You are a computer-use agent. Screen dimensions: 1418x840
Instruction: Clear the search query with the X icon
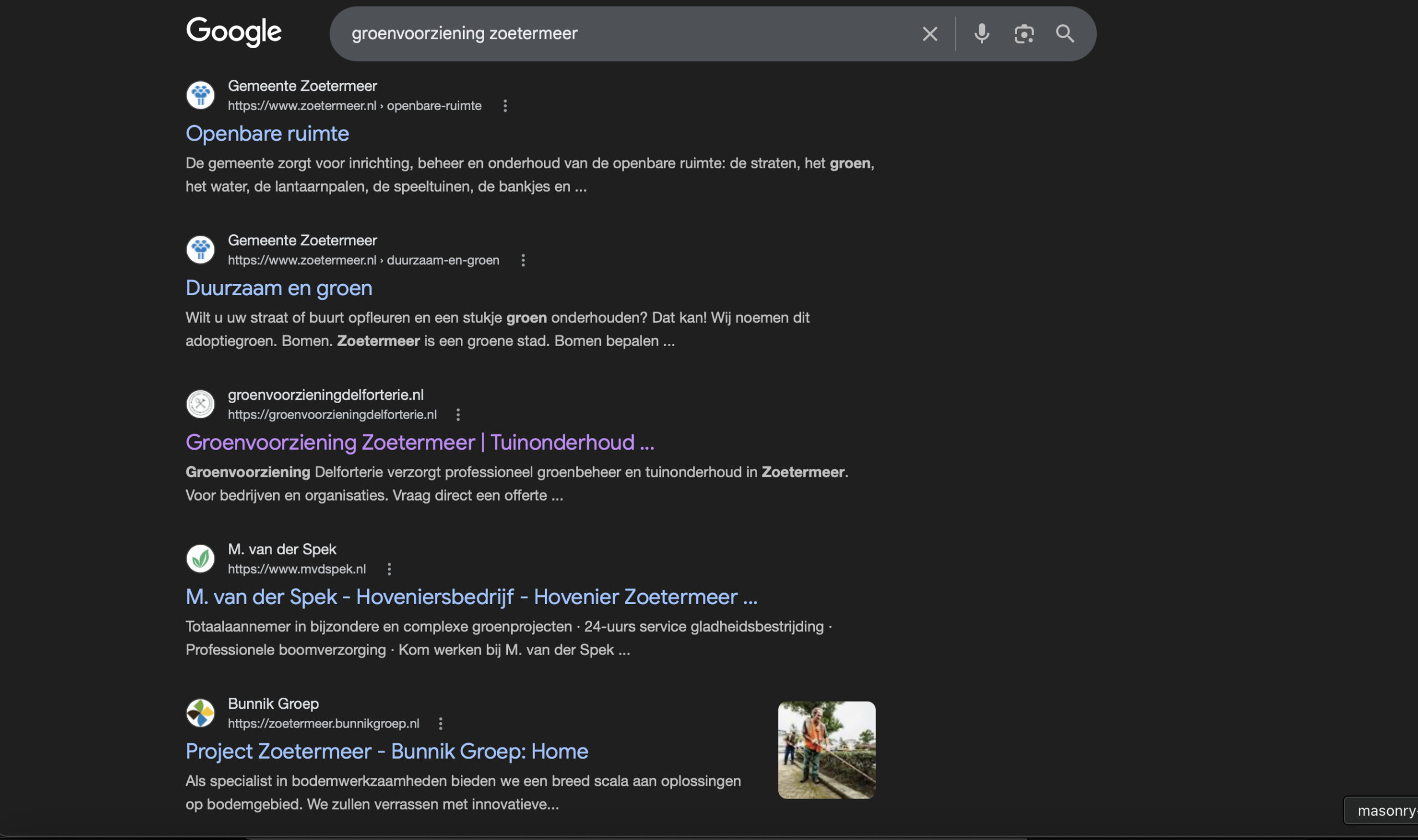pos(929,33)
